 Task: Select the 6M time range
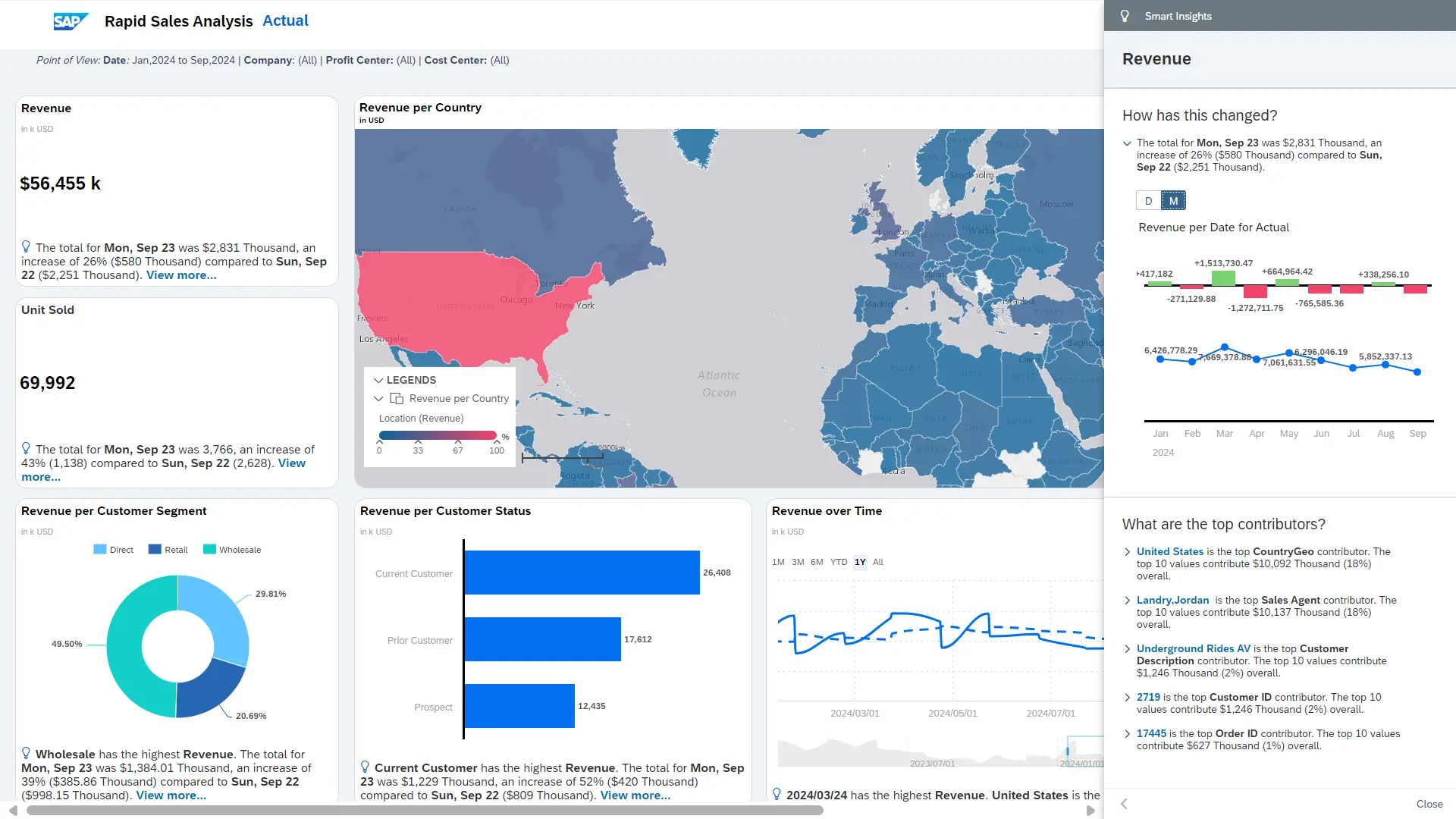point(817,562)
